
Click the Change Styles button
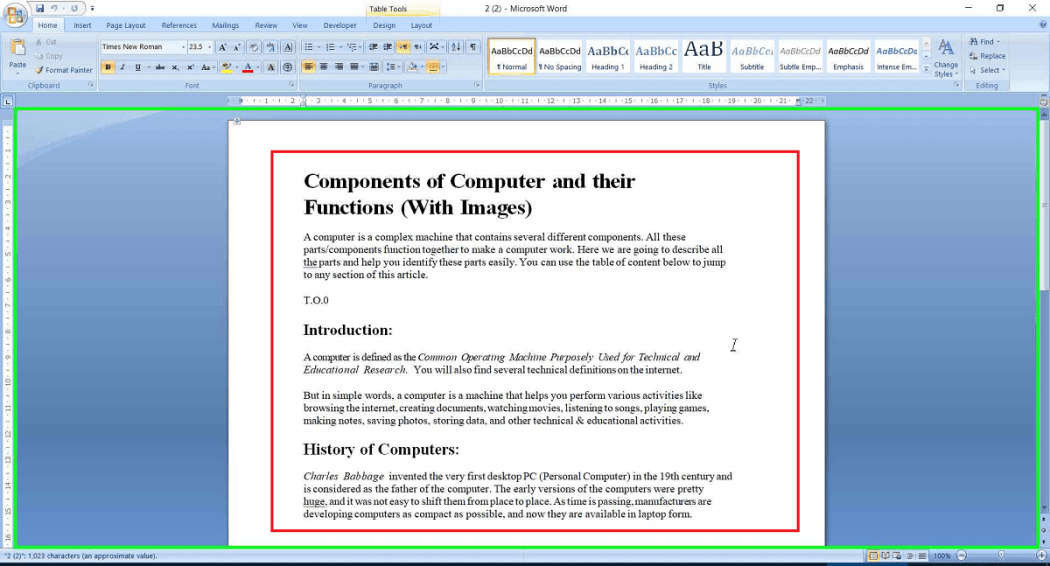click(946, 58)
